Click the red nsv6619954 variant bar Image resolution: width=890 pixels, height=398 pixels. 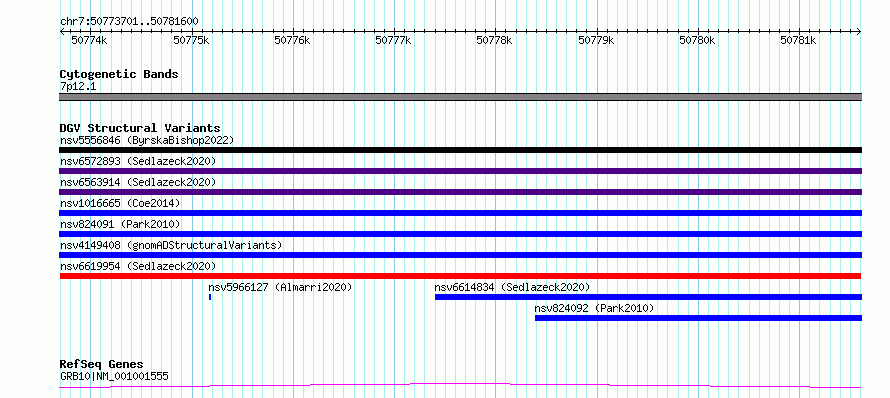(x=460, y=276)
